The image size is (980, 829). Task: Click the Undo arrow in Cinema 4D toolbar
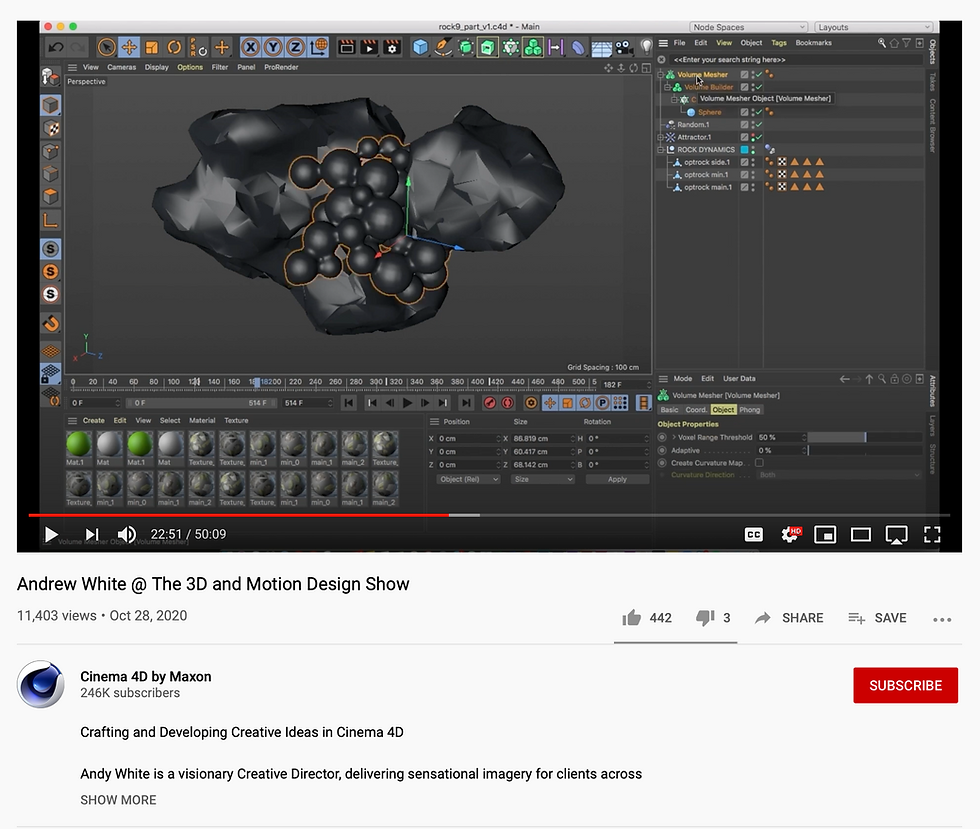[56, 48]
